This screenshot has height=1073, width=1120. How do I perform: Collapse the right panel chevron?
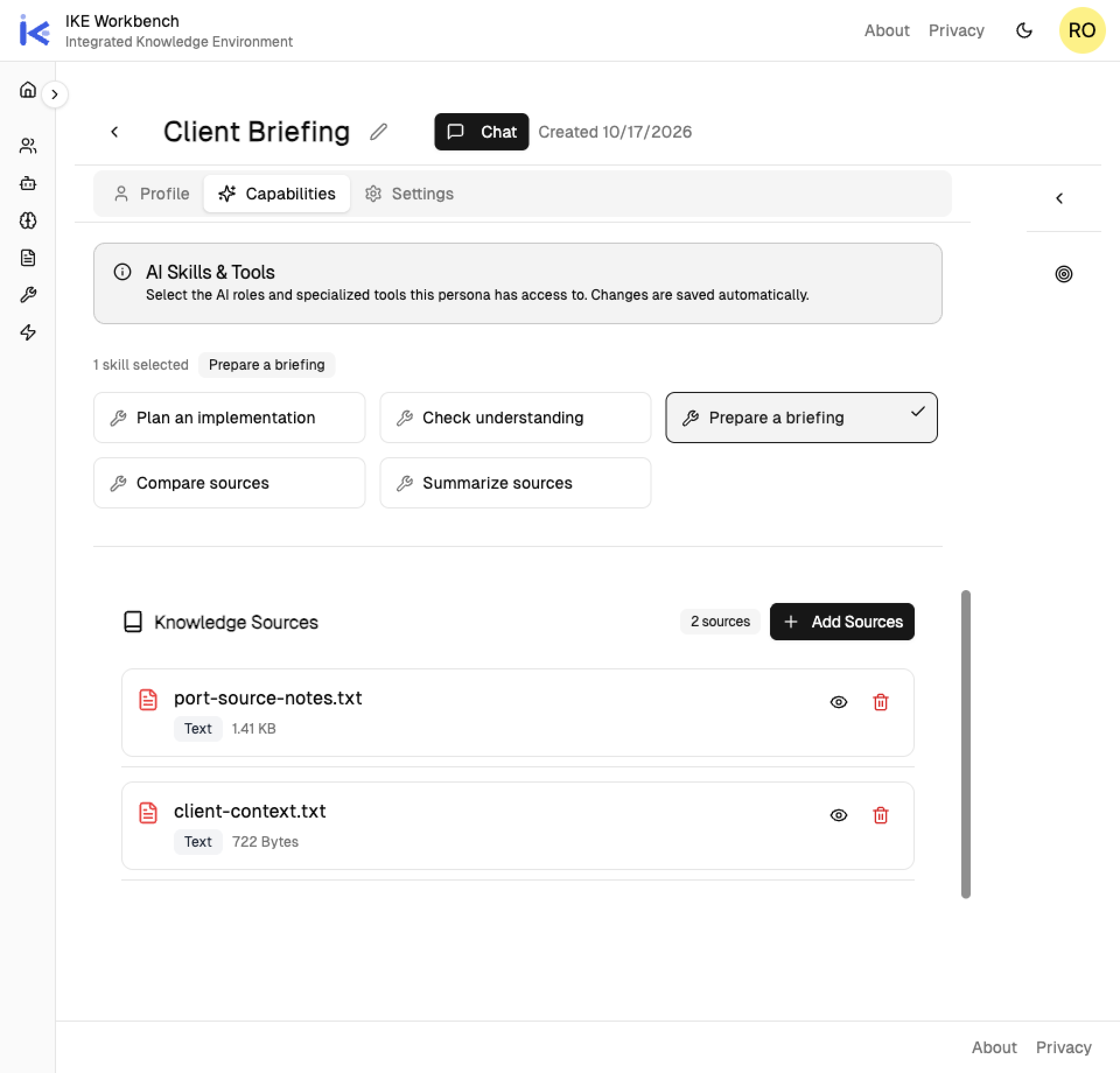point(1059,198)
